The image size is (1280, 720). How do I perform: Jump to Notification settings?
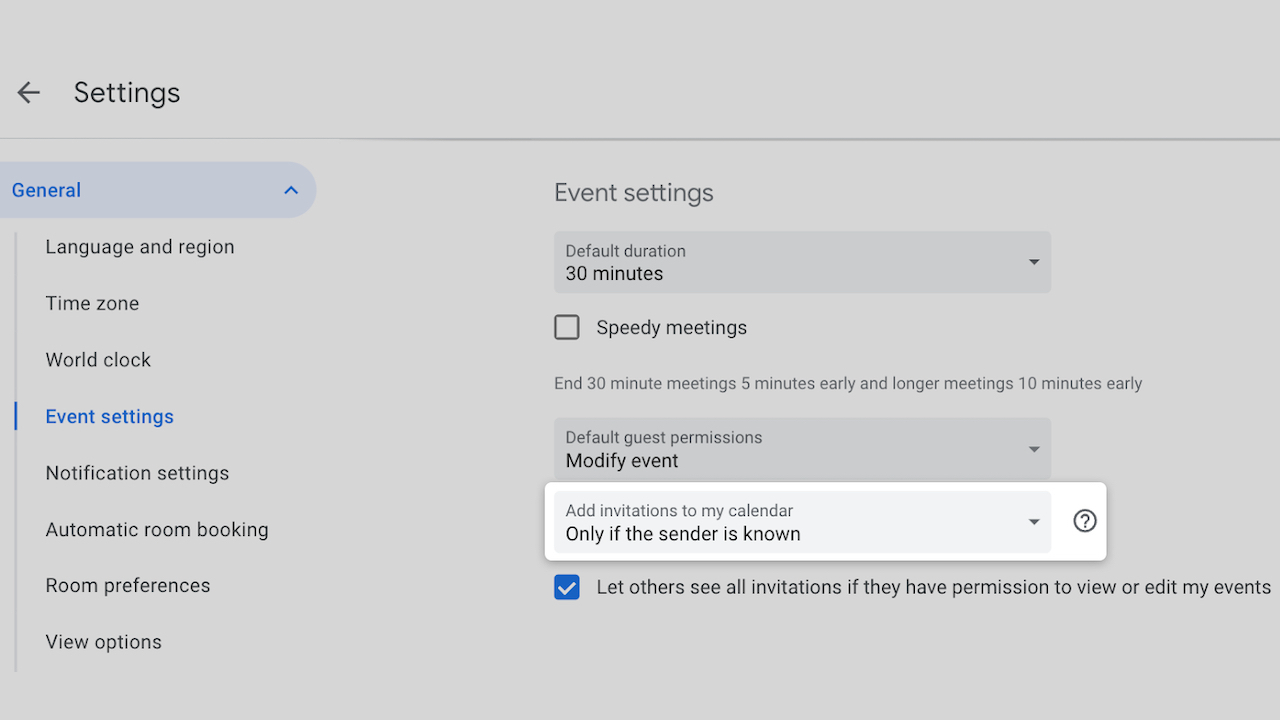click(x=137, y=473)
